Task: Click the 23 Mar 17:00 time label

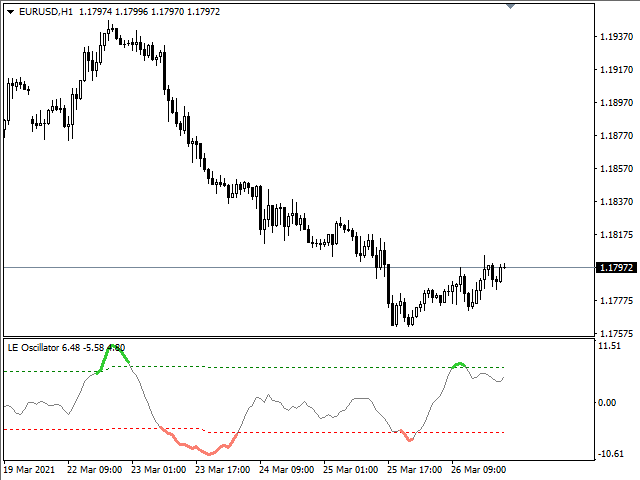Action: [x=222, y=470]
